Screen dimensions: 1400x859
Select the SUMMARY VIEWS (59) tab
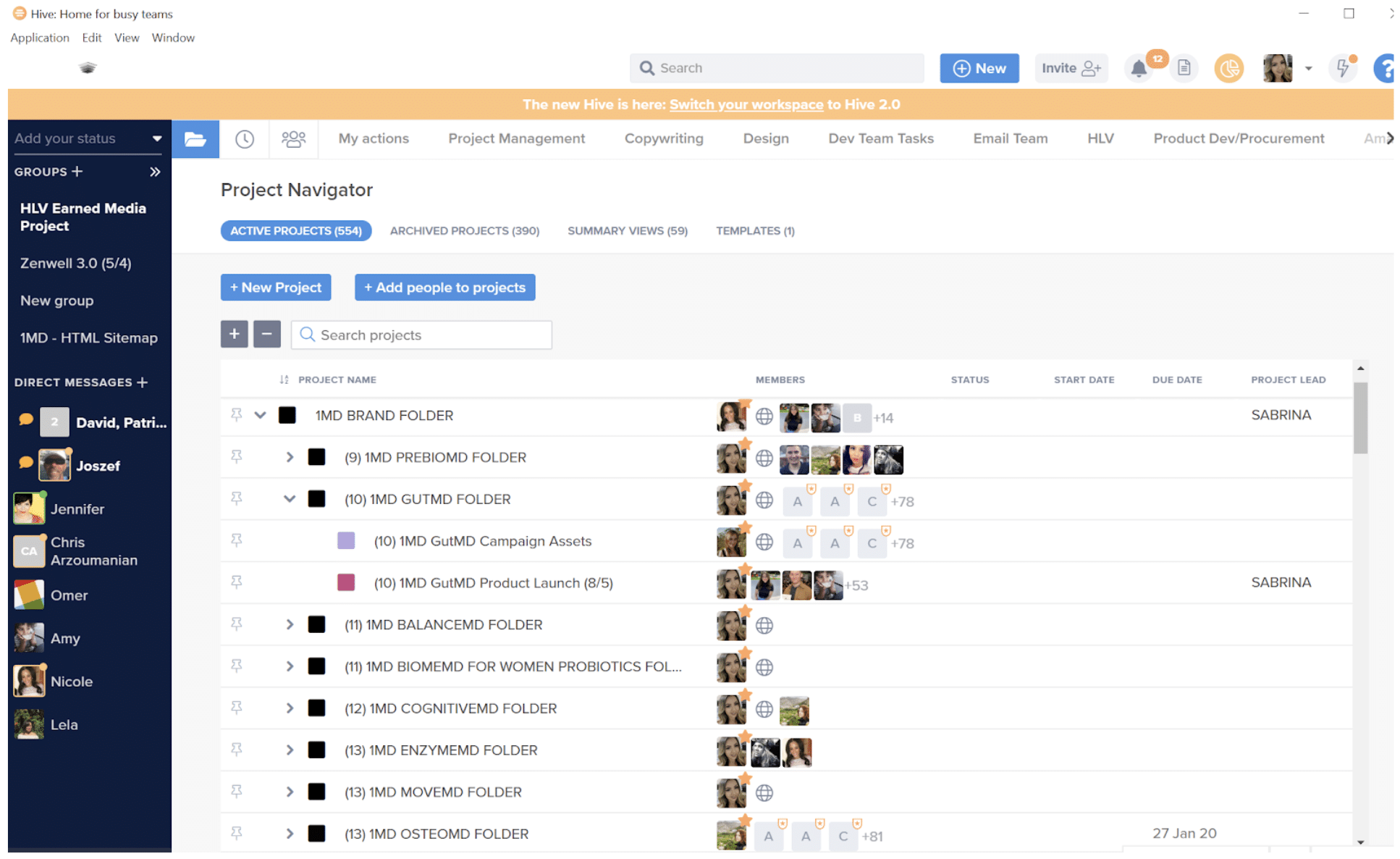(x=628, y=231)
